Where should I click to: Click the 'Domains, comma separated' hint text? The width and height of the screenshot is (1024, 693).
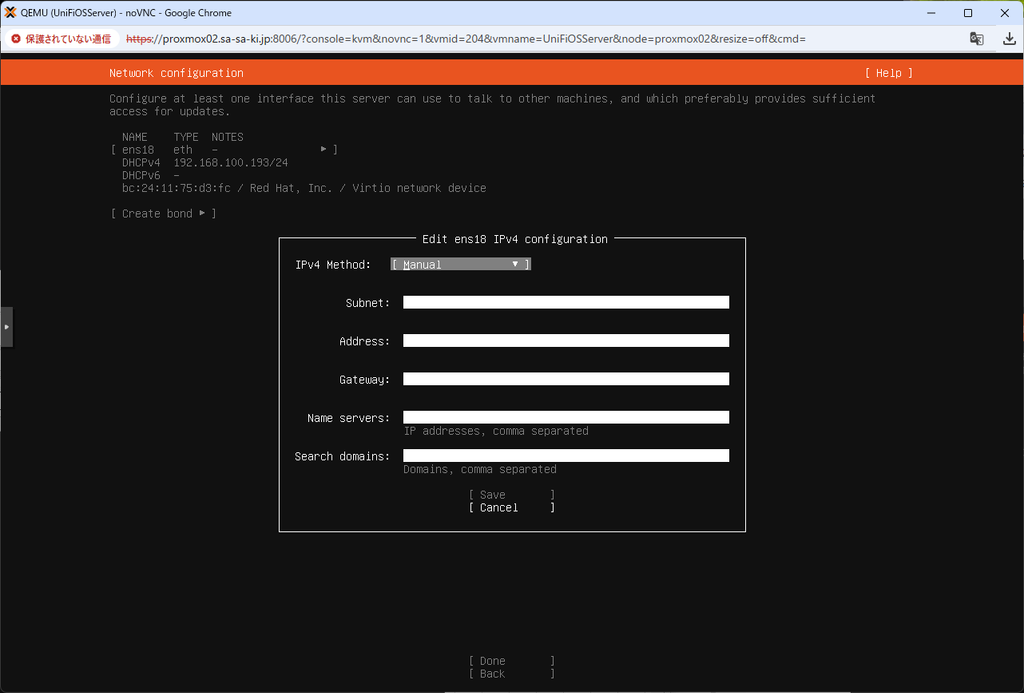pyautogui.click(x=480, y=469)
